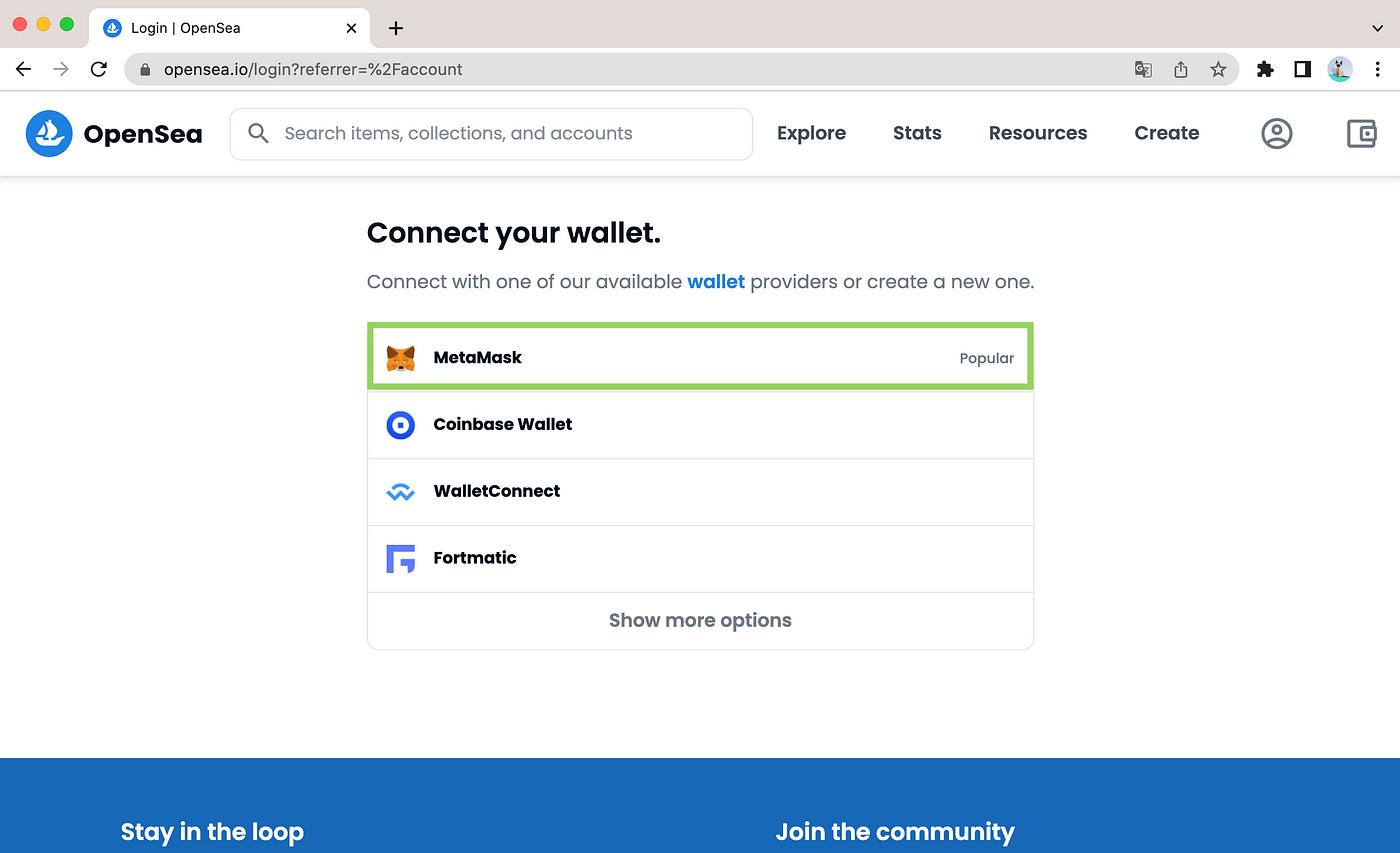This screenshot has height=853, width=1400.
Task: Click the OpenSea wordmark
Action: (x=143, y=134)
